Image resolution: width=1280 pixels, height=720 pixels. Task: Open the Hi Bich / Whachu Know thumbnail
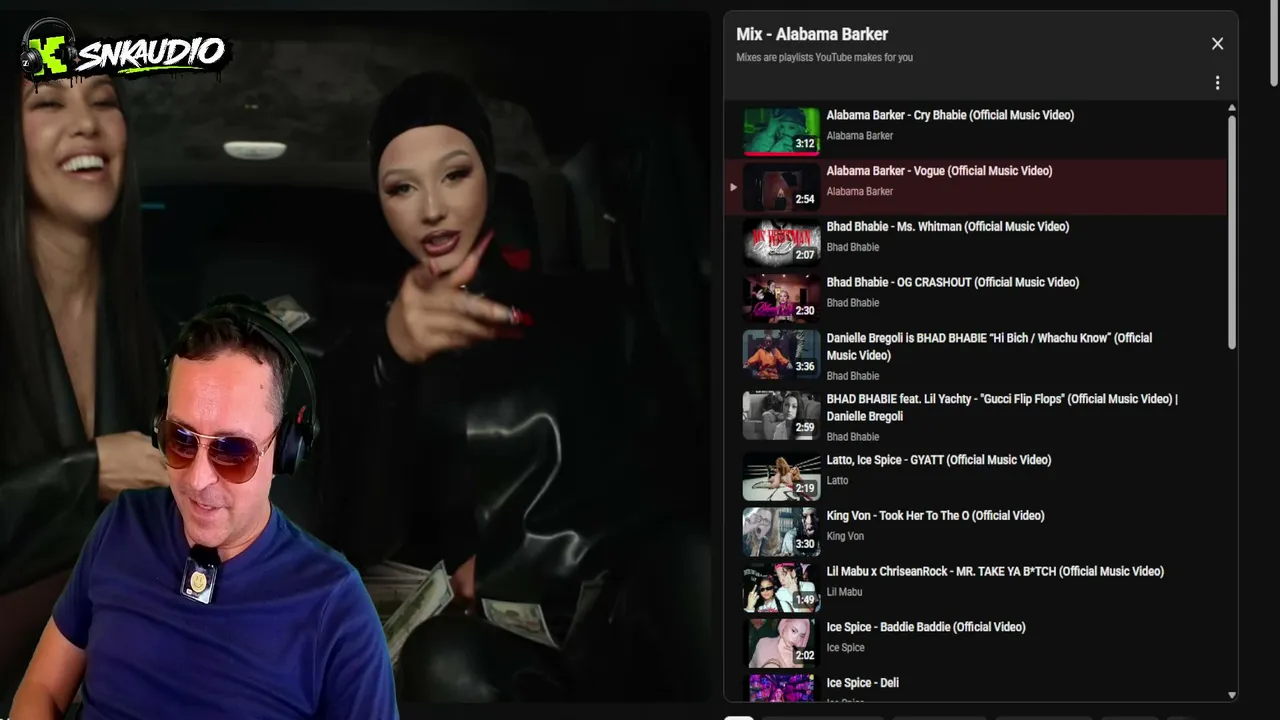click(781, 355)
